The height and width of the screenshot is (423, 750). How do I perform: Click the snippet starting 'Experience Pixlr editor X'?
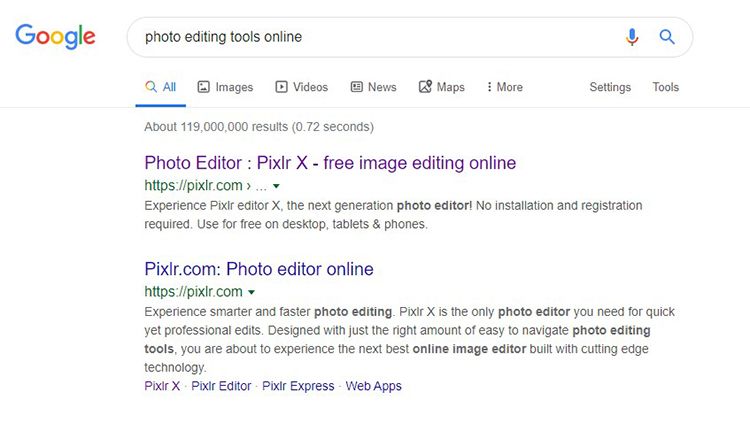[393, 215]
